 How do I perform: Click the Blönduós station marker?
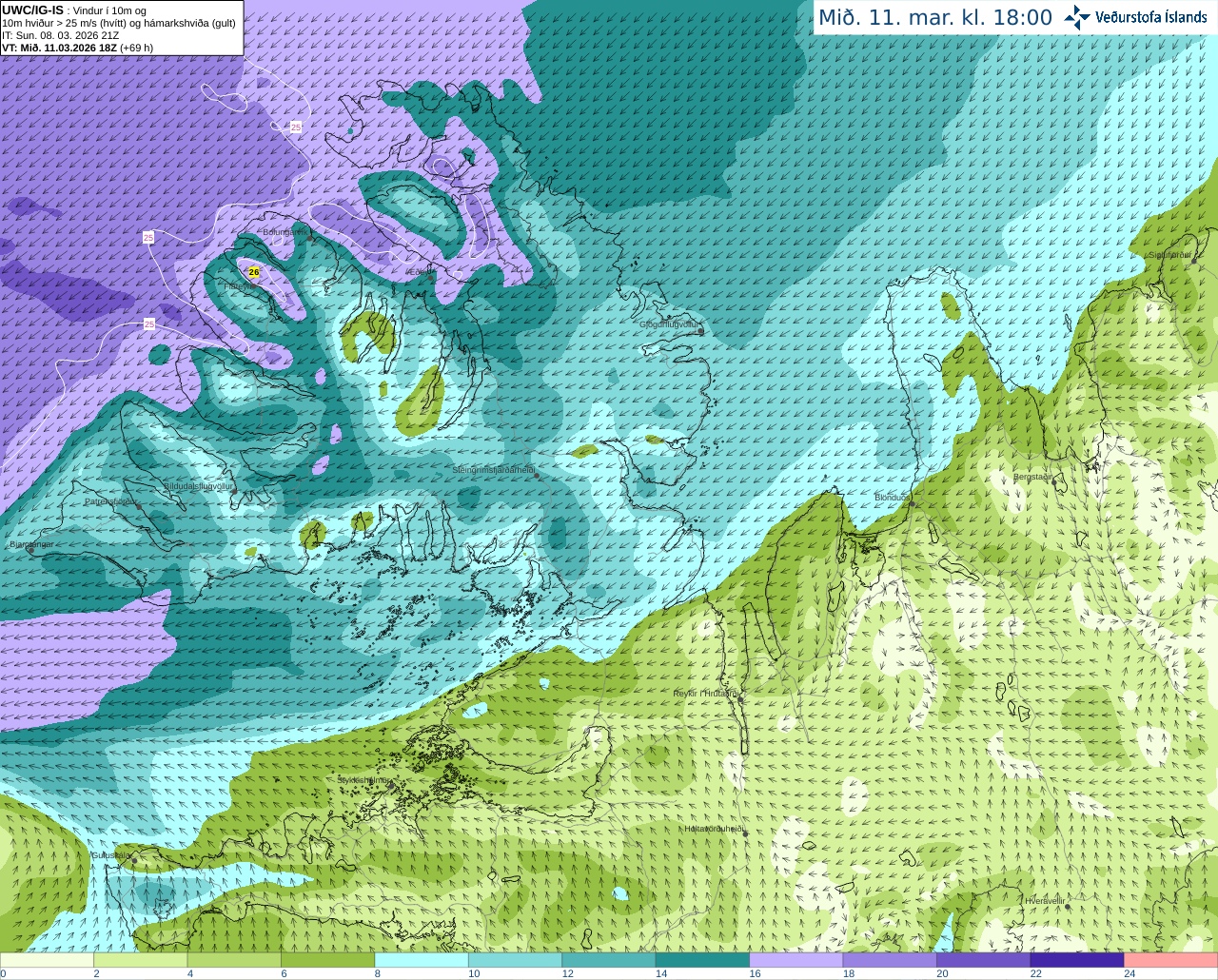pos(911,503)
